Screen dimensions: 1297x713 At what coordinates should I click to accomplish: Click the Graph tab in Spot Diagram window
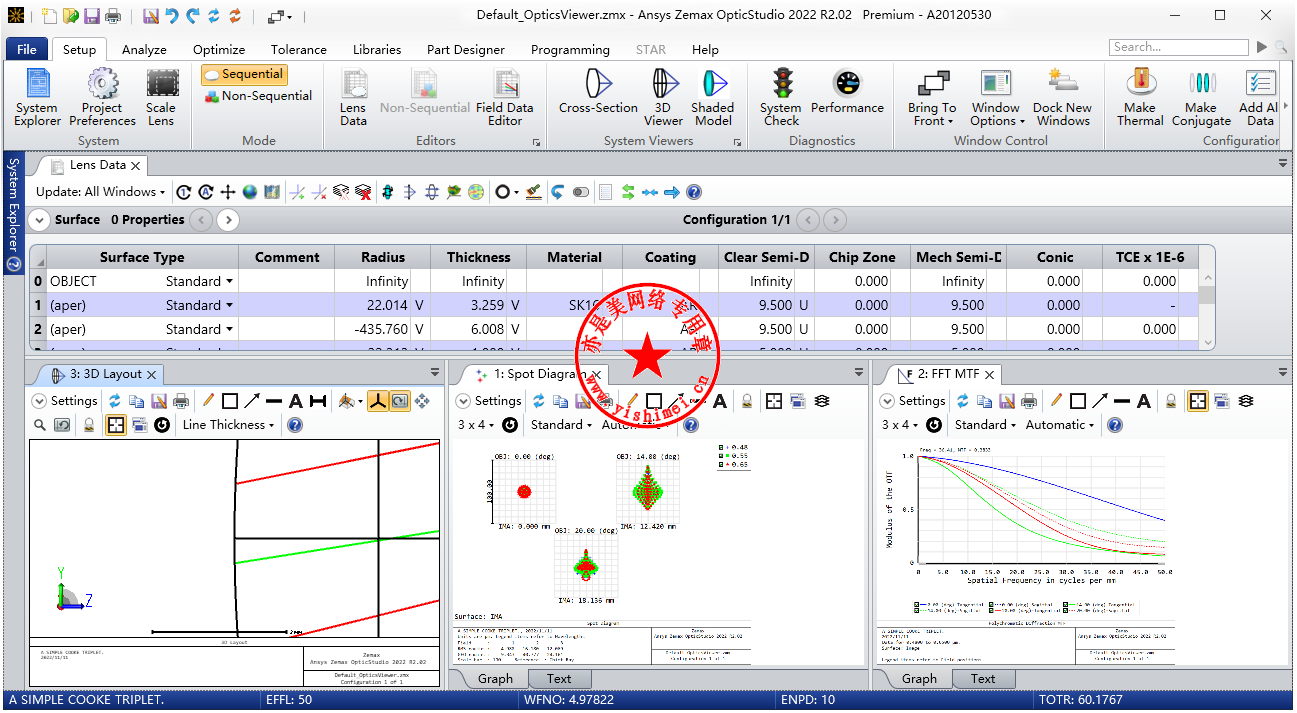(x=495, y=678)
